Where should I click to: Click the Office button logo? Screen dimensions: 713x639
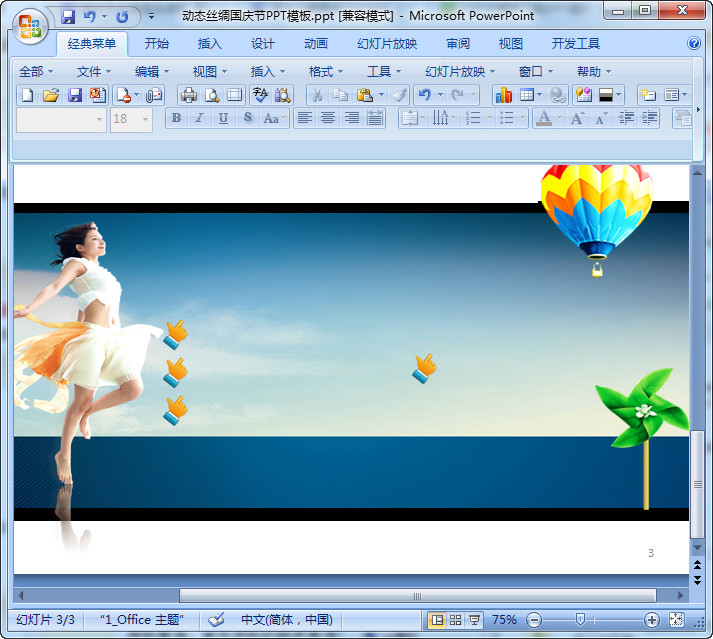(30, 27)
